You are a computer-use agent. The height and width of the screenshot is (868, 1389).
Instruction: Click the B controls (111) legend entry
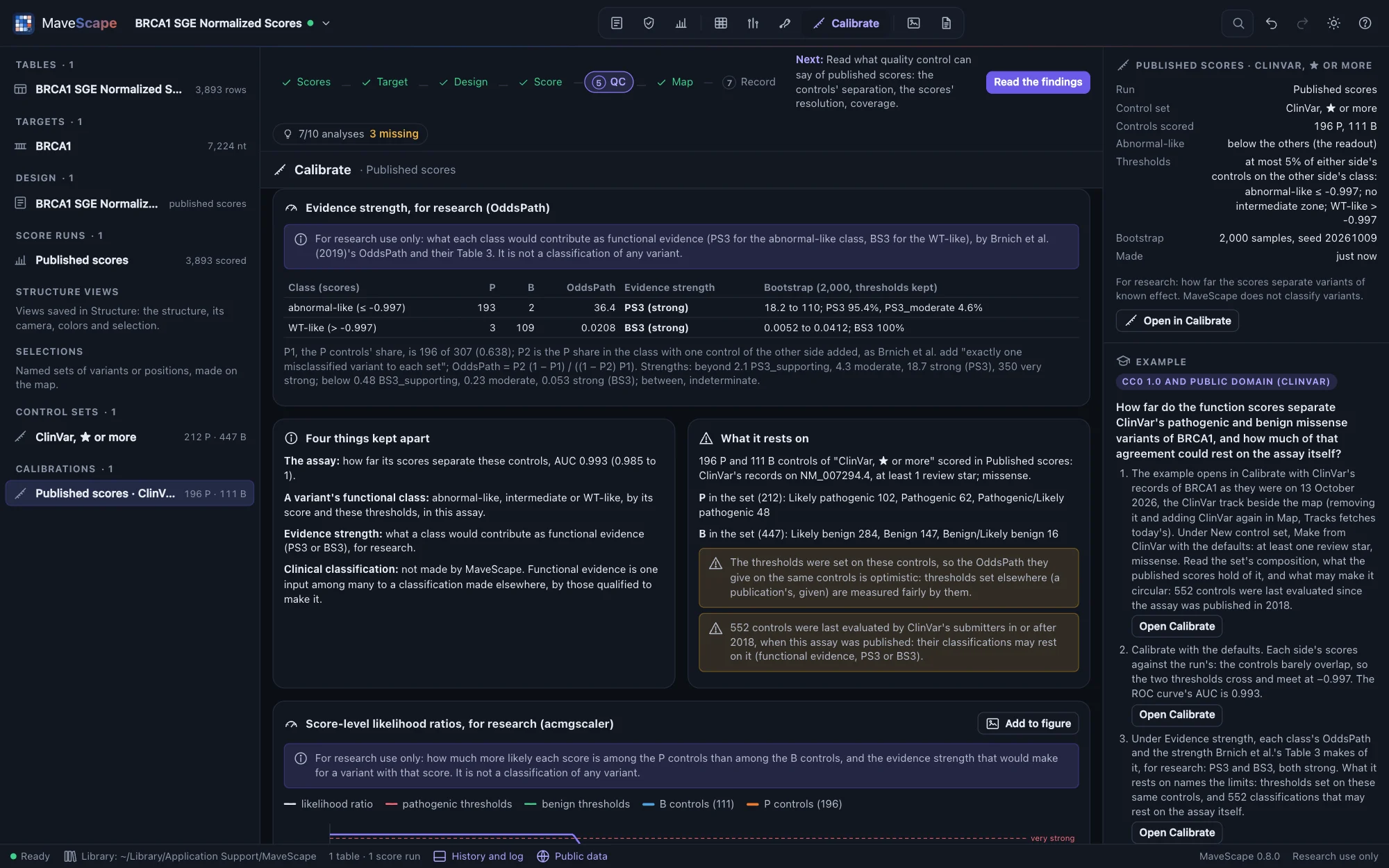(x=688, y=804)
